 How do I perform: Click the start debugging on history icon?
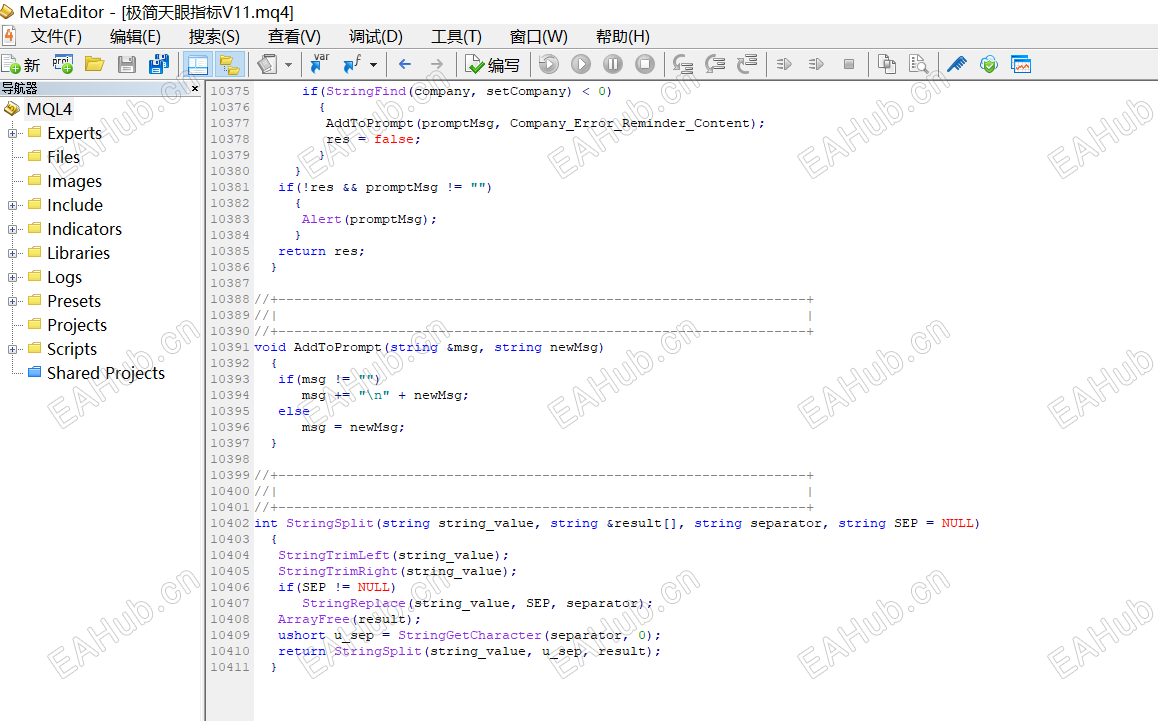tap(549, 65)
